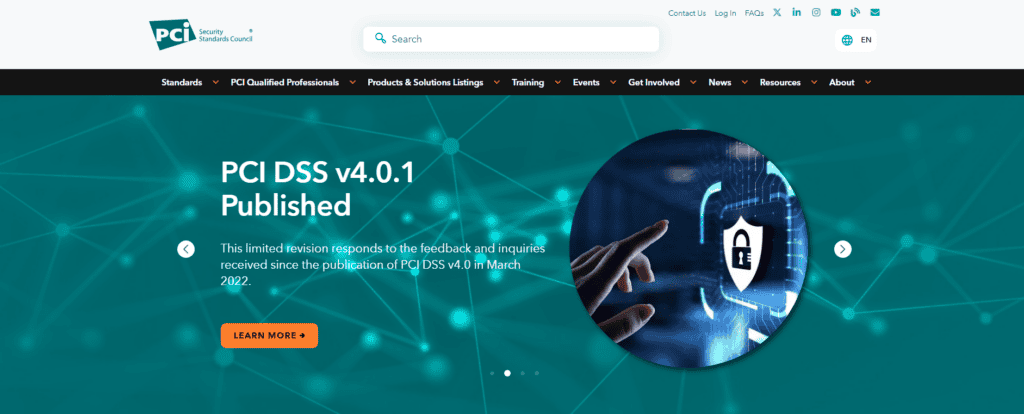Open the Training menu

tap(528, 82)
